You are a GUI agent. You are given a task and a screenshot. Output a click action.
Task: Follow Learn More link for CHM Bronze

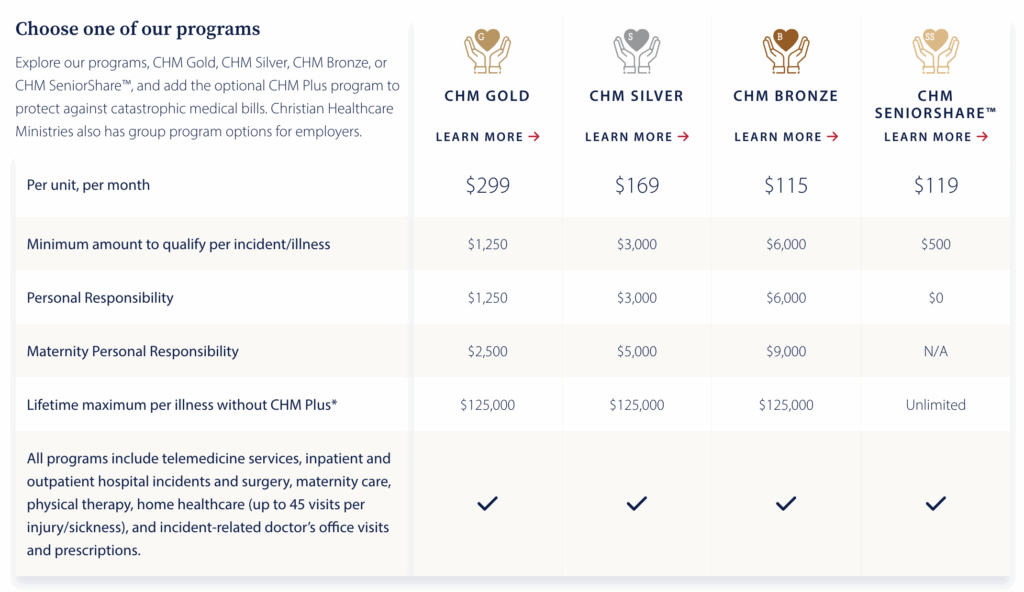point(786,137)
